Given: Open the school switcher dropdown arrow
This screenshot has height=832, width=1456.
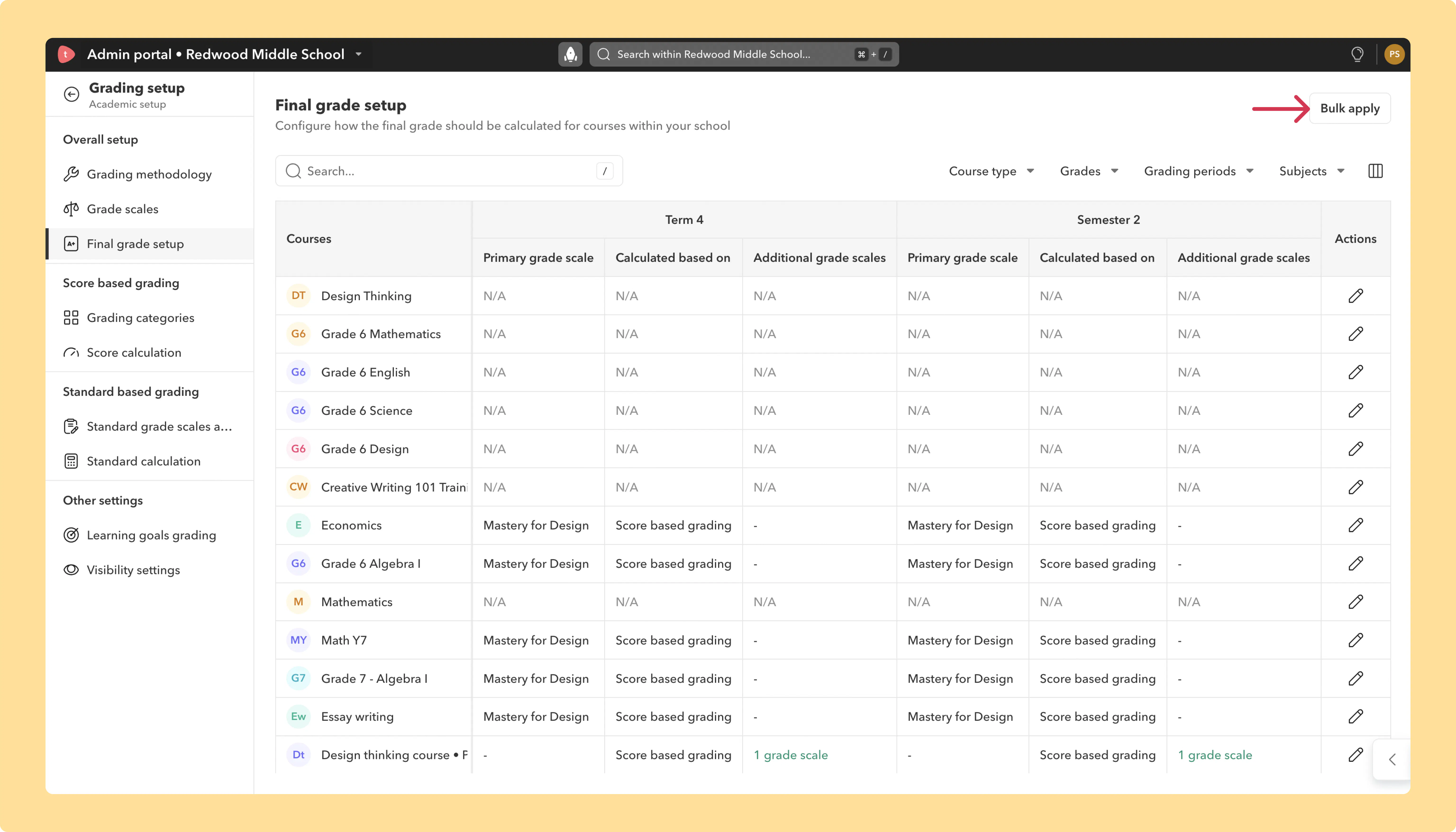Looking at the screenshot, I should (x=359, y=54).
